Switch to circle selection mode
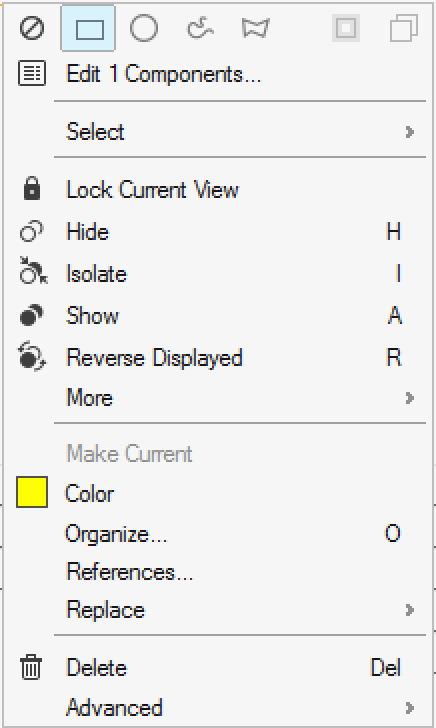Image resolution: width=436 pixels, height=728 pixels. (x=144, y=28)
